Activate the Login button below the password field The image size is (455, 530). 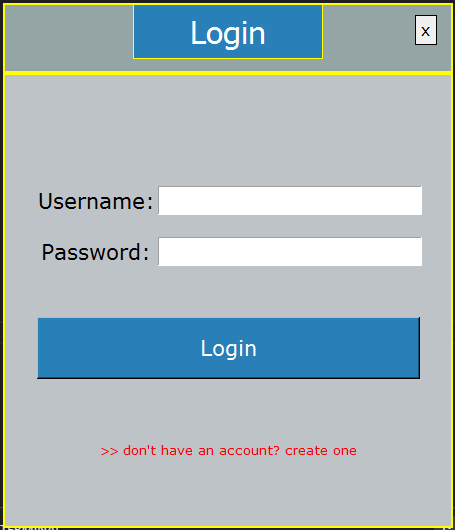click(x=229, y=348)
